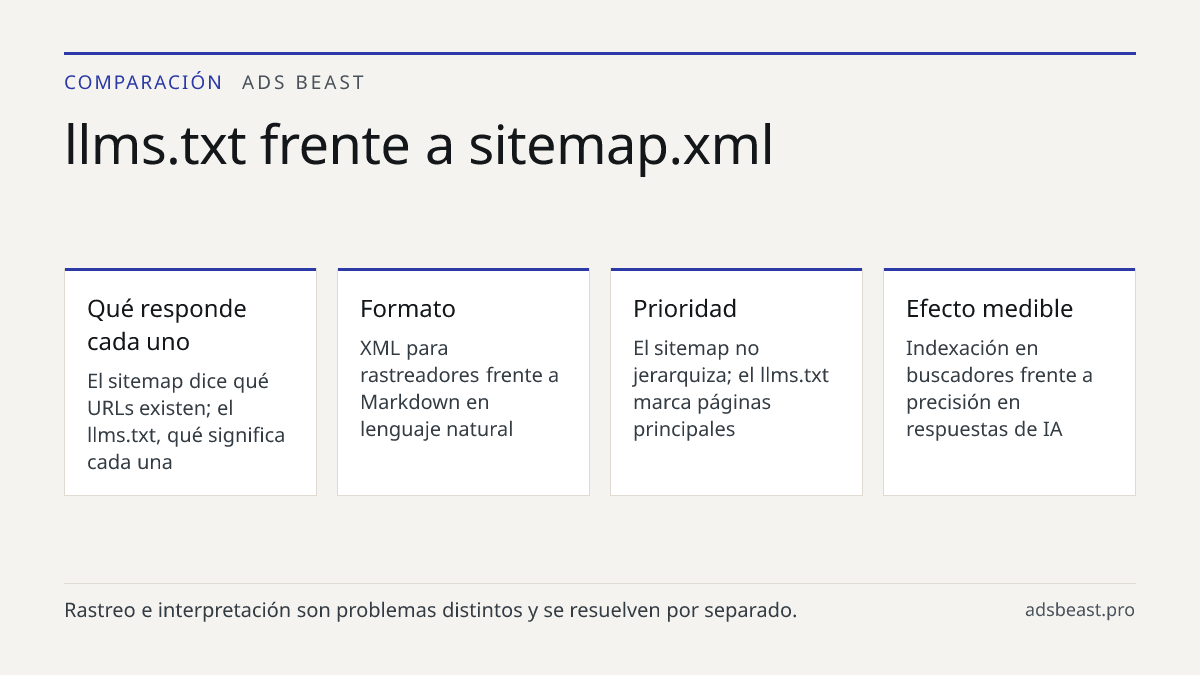Select the 'Qué responde cada uno' heading
The image size is (1200, 675).
pyautogui.click(x=167, y=325)
